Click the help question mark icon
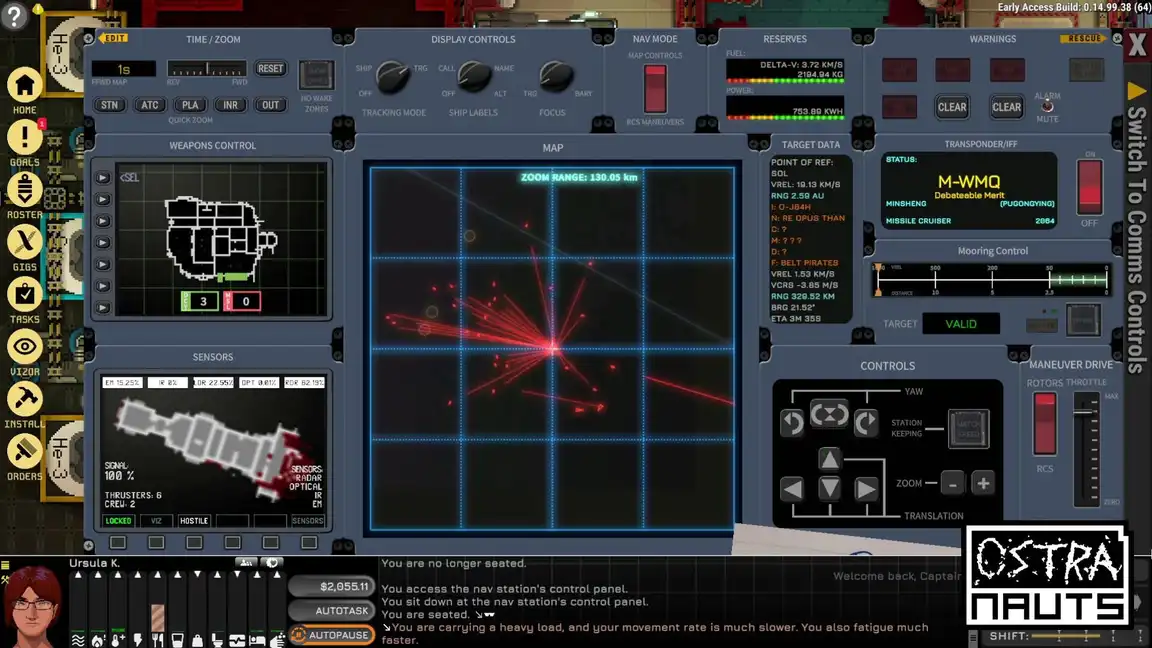 [x=14, y=15]
